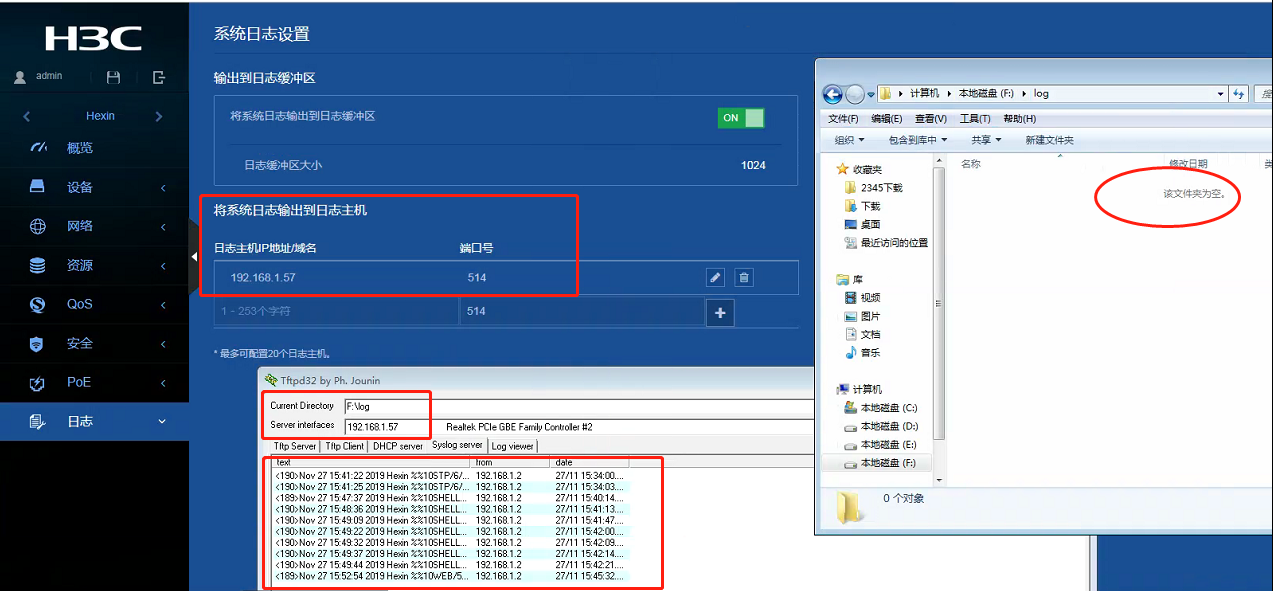The width and height of the screenshot is (1273, 591).
Task: Click the 网络 globe icon in sidebar
Action: point(37,226)
